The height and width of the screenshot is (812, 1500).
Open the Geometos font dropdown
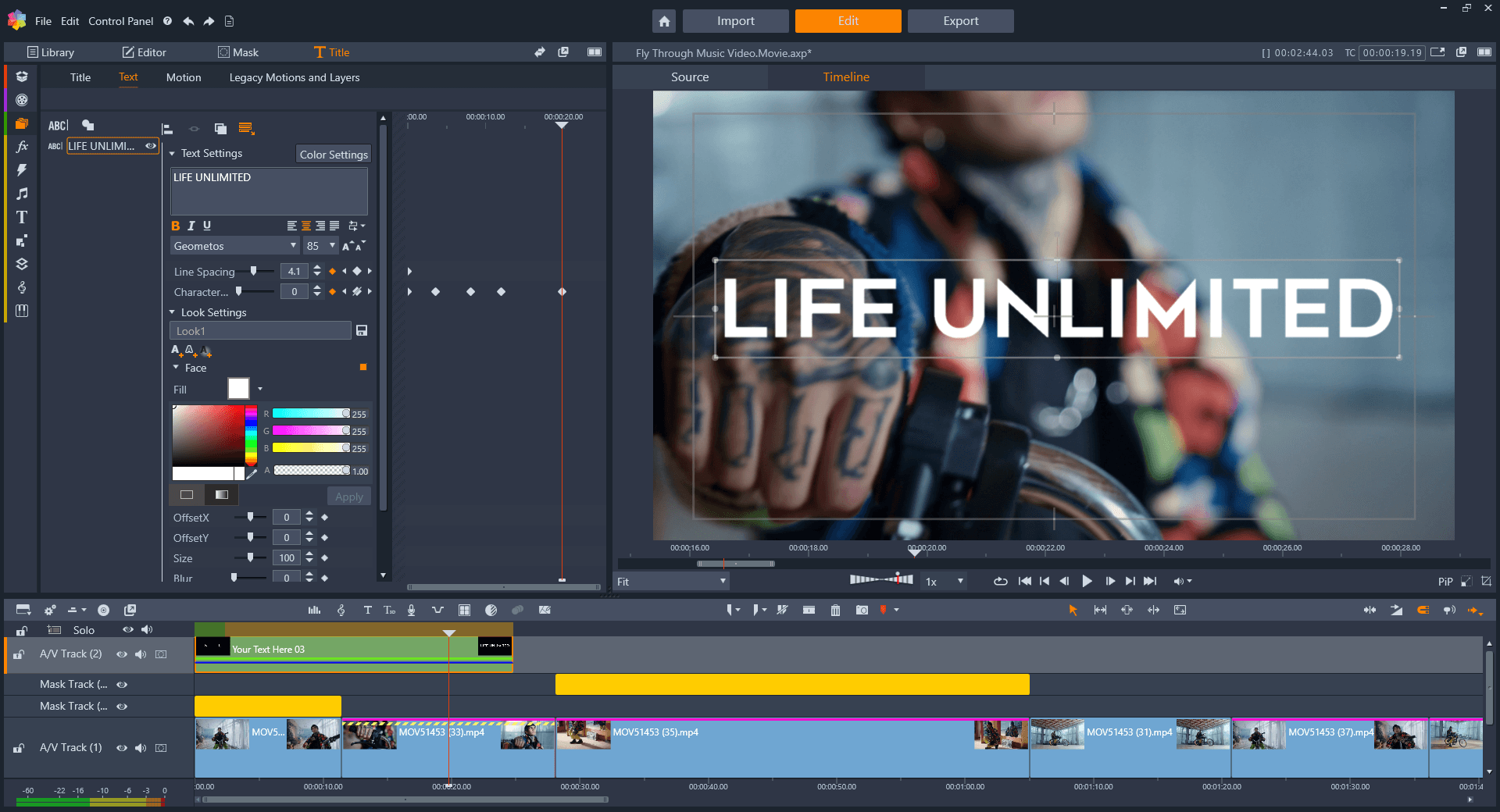[234, 245]
